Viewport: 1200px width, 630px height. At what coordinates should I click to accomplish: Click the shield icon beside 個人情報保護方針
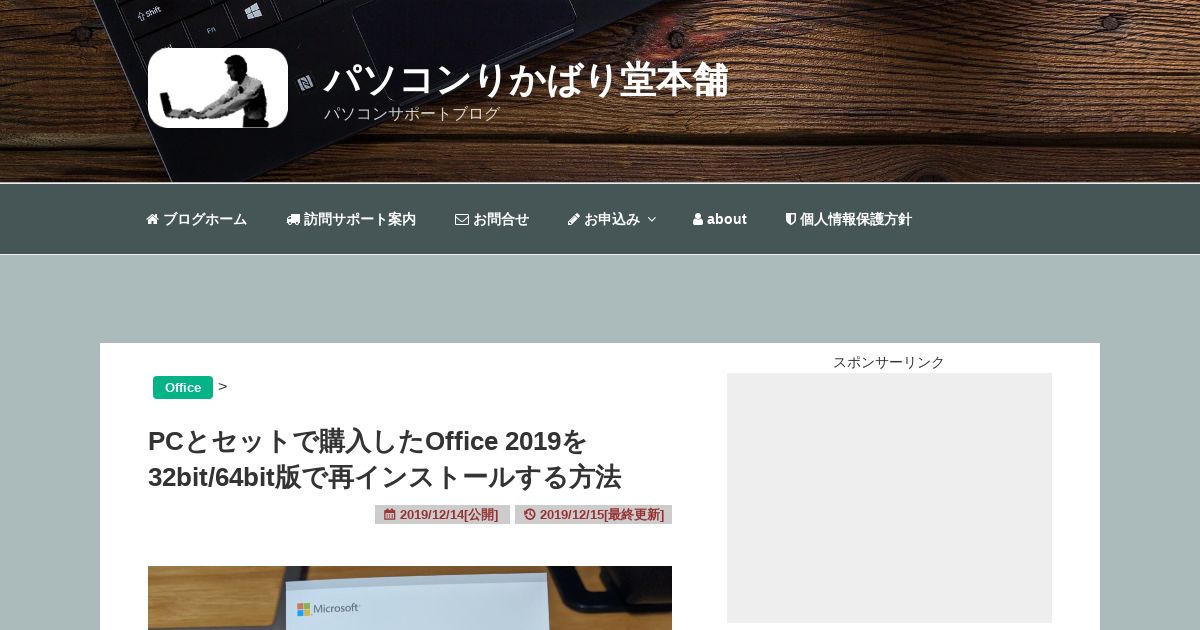[791, 219]
